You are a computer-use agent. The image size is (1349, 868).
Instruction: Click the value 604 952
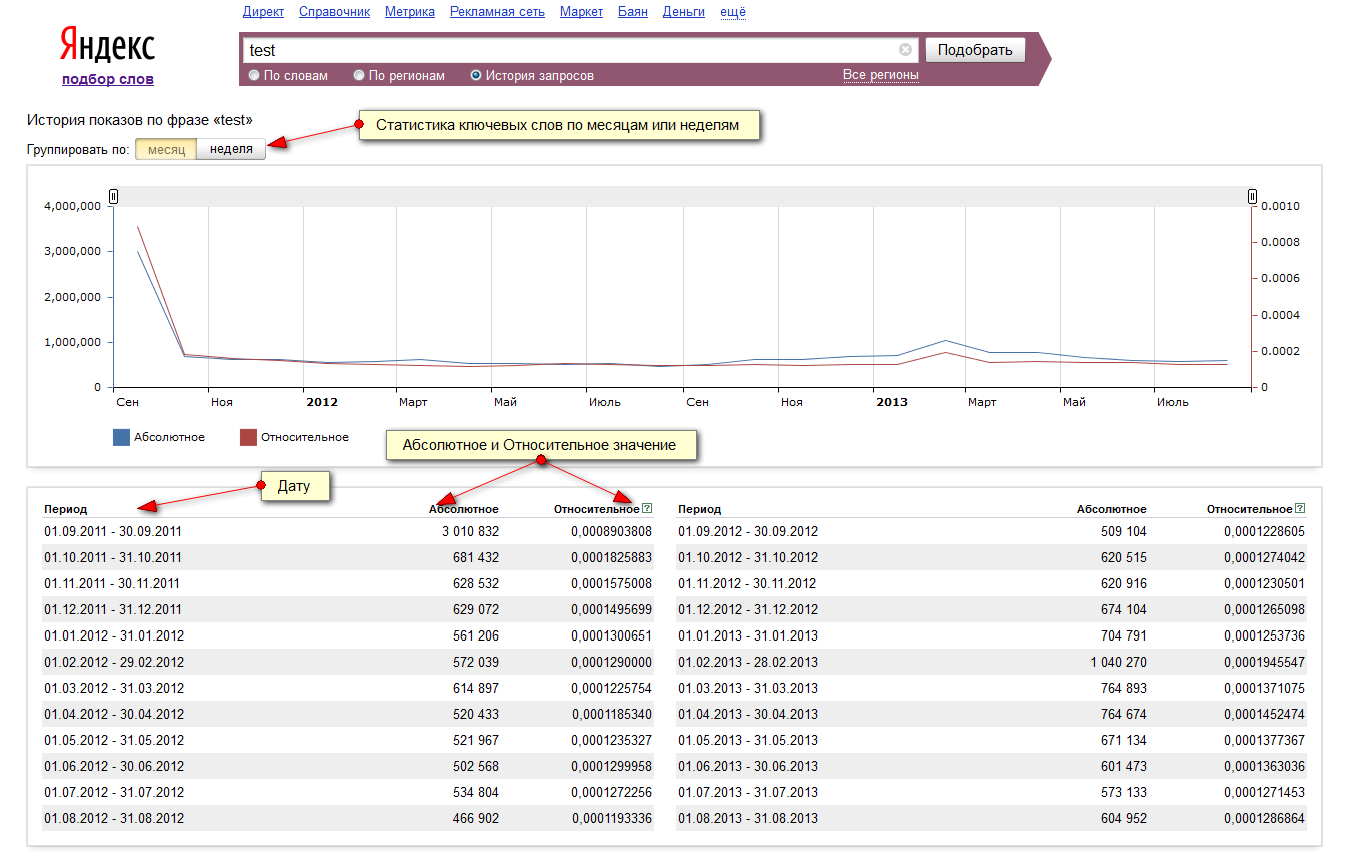click(x=1124, y=818)
